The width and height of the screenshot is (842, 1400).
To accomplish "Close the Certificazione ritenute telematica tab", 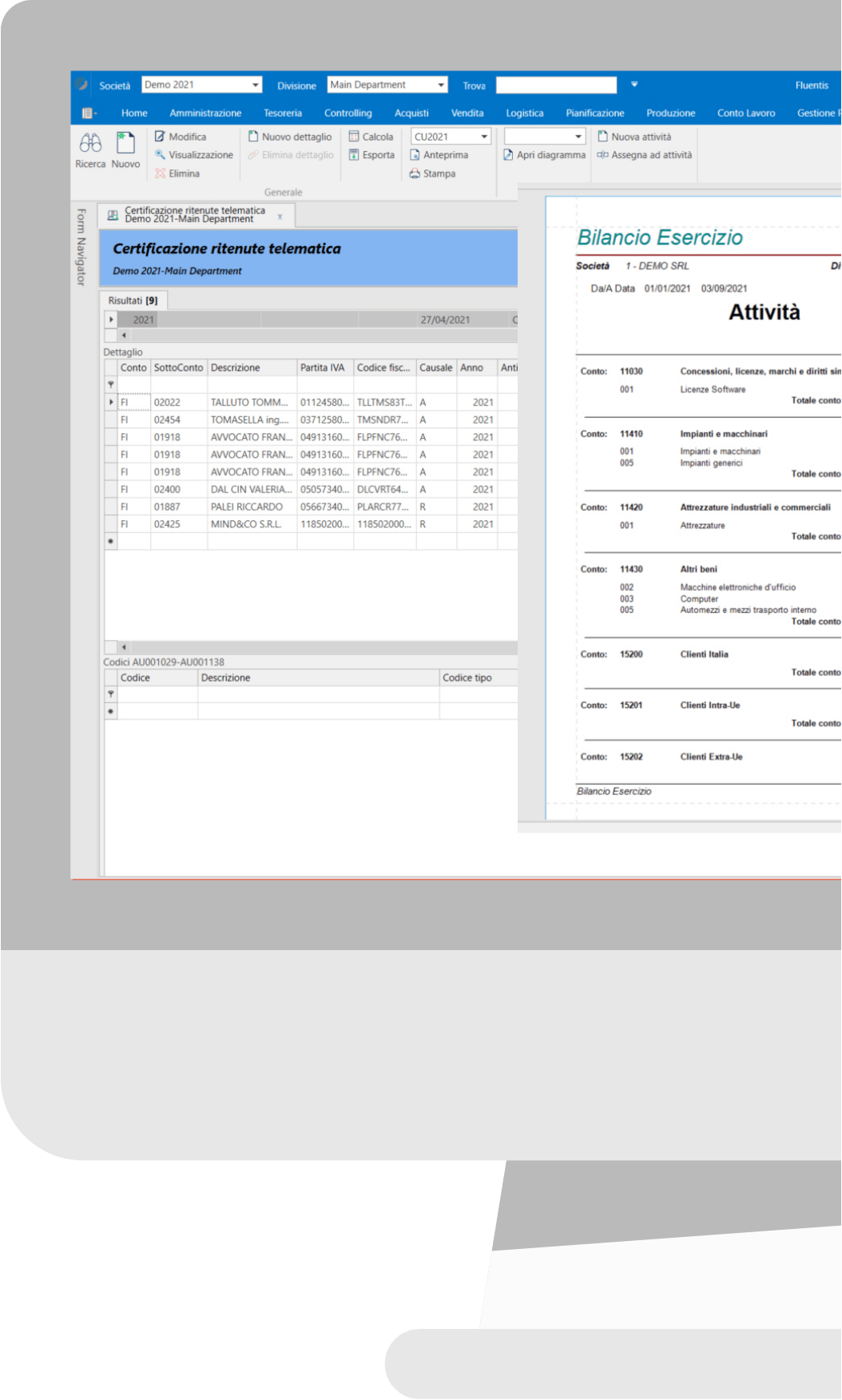I will pos(280,216).
